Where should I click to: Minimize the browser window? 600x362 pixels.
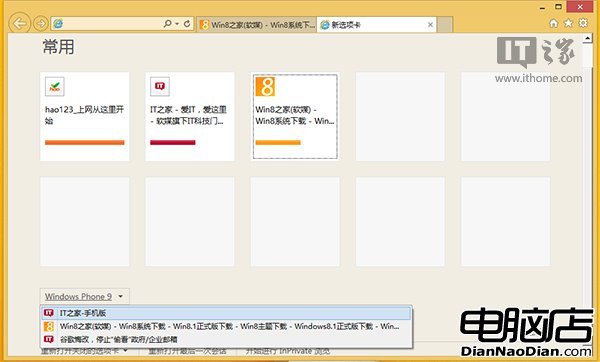point(542,7)
